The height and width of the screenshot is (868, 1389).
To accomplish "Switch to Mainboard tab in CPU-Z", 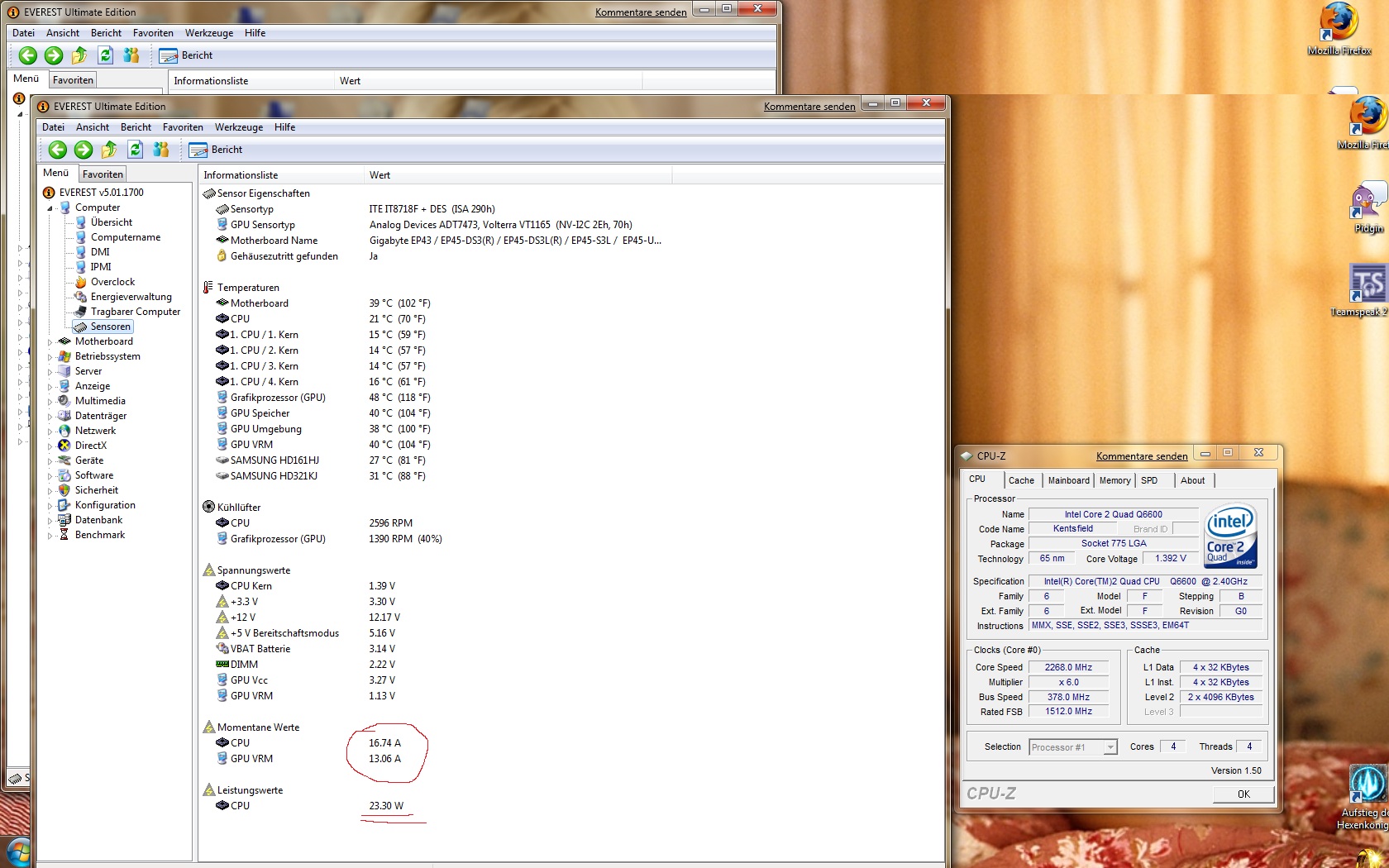I will click(1068, 480).
